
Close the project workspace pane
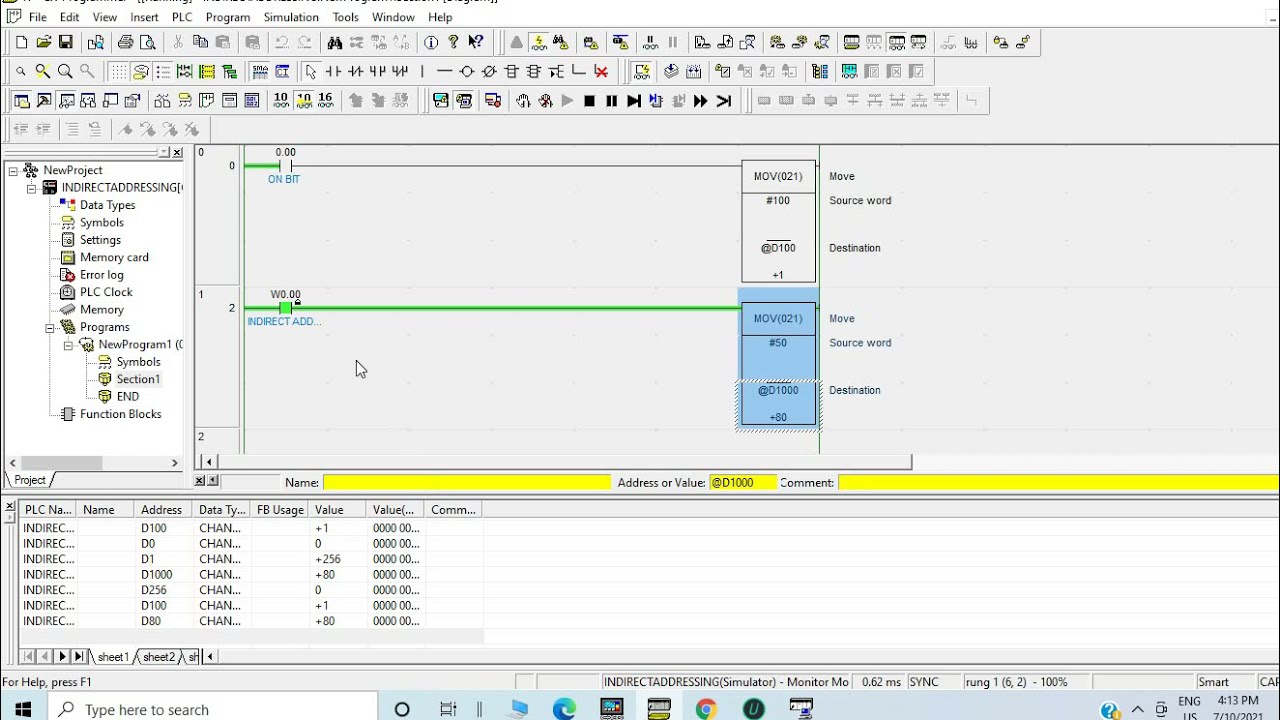point(177,152)
